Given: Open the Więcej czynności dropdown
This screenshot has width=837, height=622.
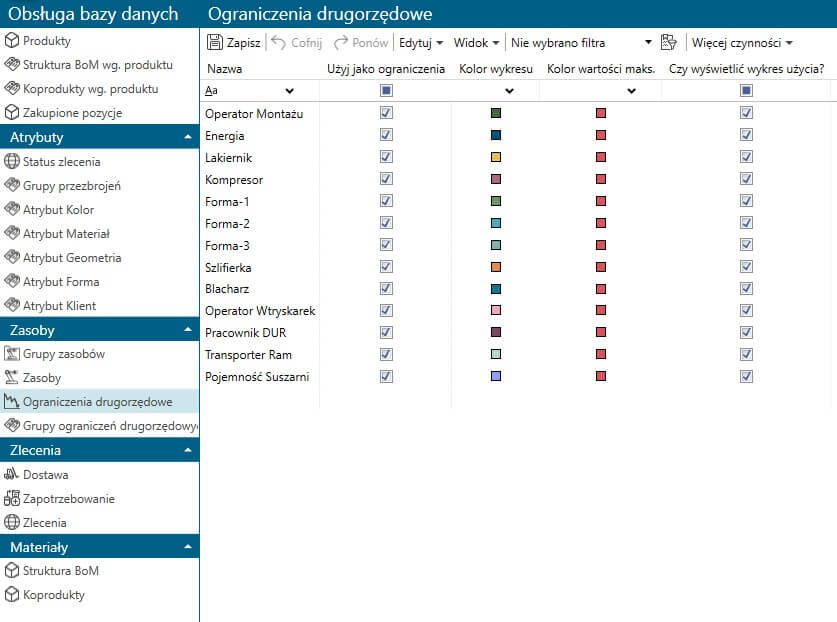Looking at the screenshot, I should tap(742, 42).
